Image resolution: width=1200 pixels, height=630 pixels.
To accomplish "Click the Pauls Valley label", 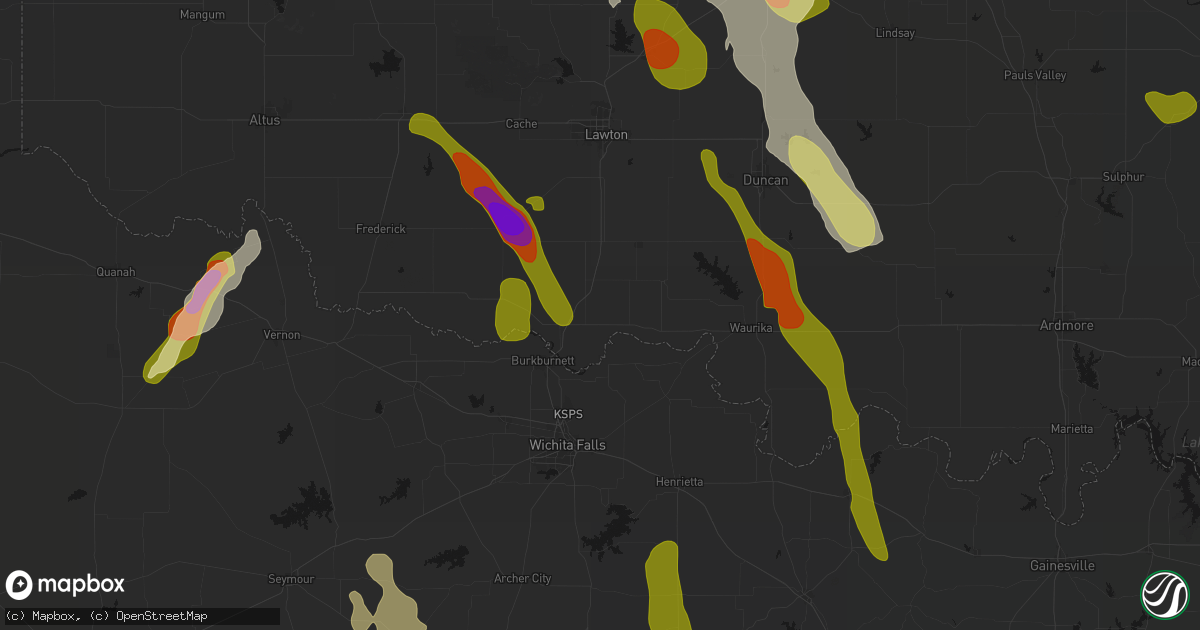I will tap(1035, 76).
